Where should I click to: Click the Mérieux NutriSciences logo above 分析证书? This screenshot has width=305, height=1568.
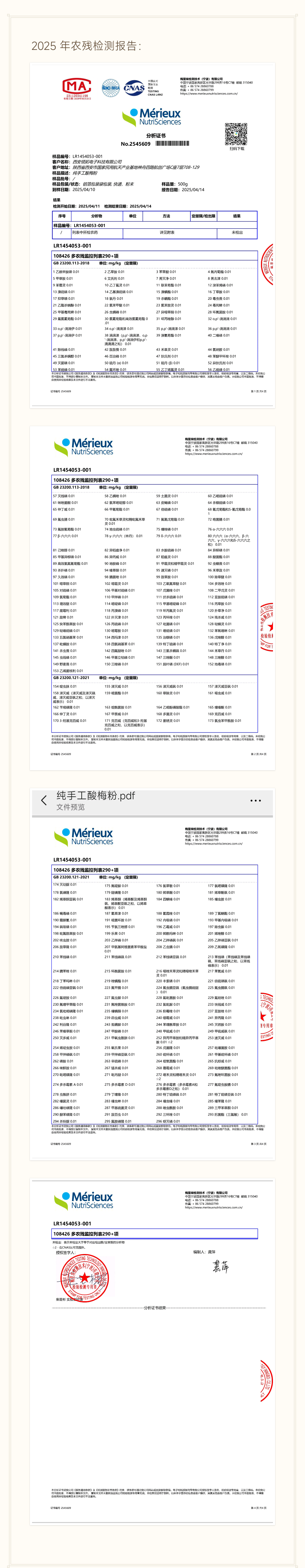[x=152, y=117]
